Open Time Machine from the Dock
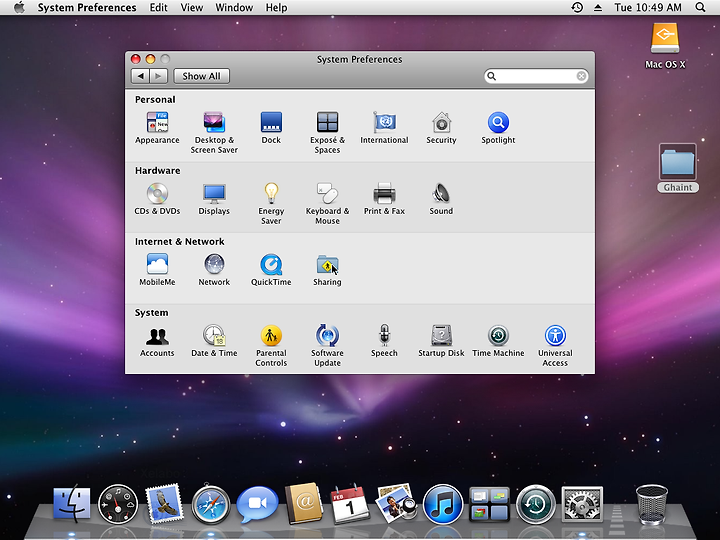The width and height of the screenshot is (720, 540). pos(535,504)
